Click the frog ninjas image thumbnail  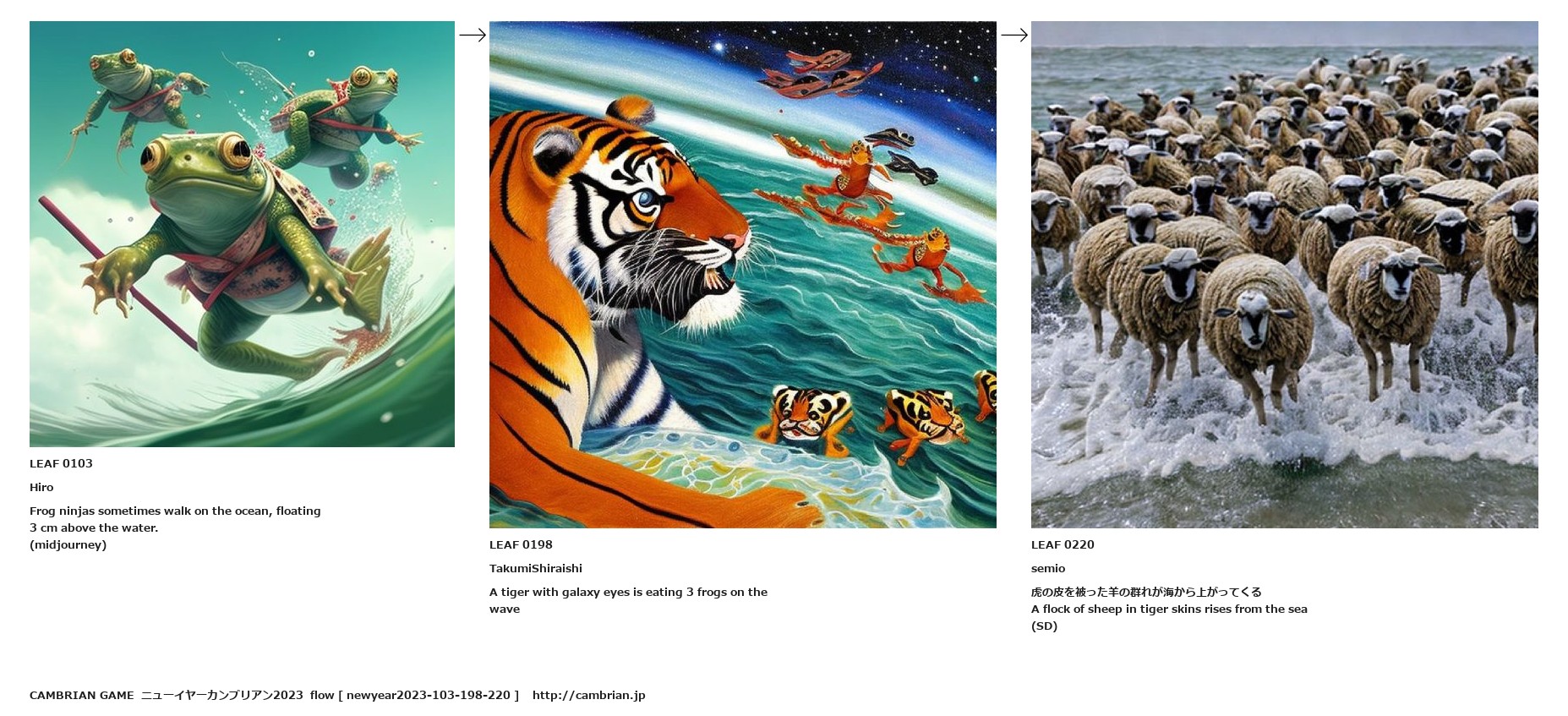(x=242, y=234)
